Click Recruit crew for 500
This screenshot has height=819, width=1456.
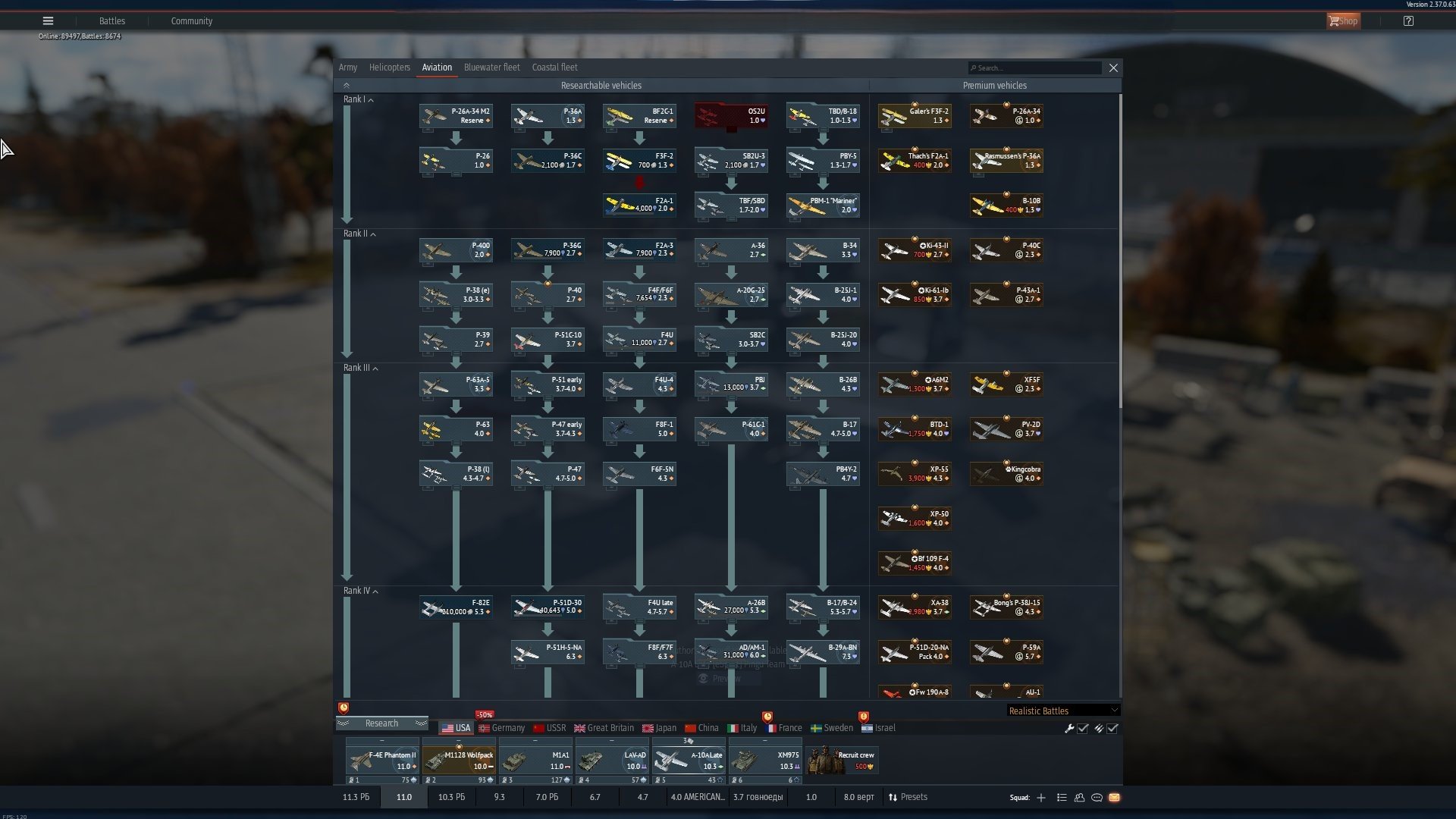click(842, 760)
